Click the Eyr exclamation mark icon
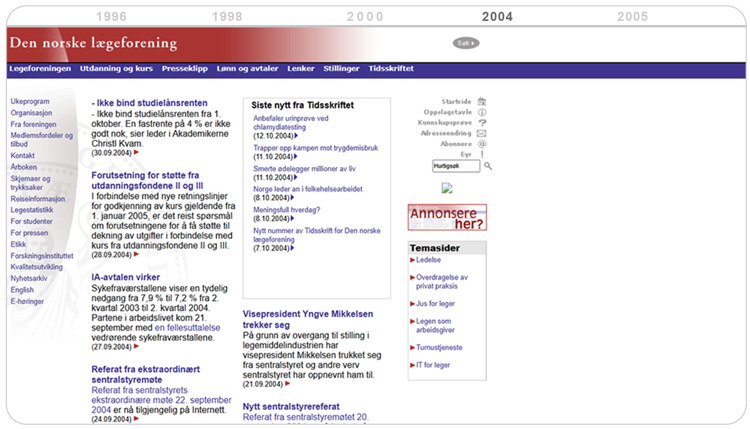This screenshot has width=750, height=429. (x=482, y=153)
